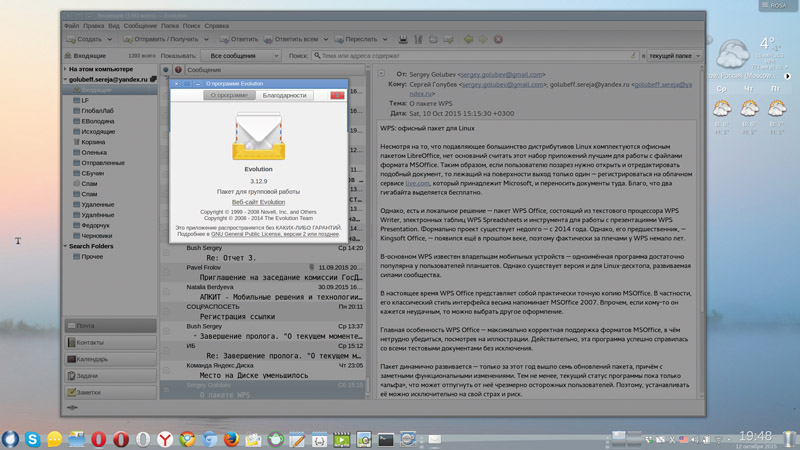The width and height of the screenshot is (800, 450).
Task: Click the volume icon in the system tray
Action: (695, 439)
